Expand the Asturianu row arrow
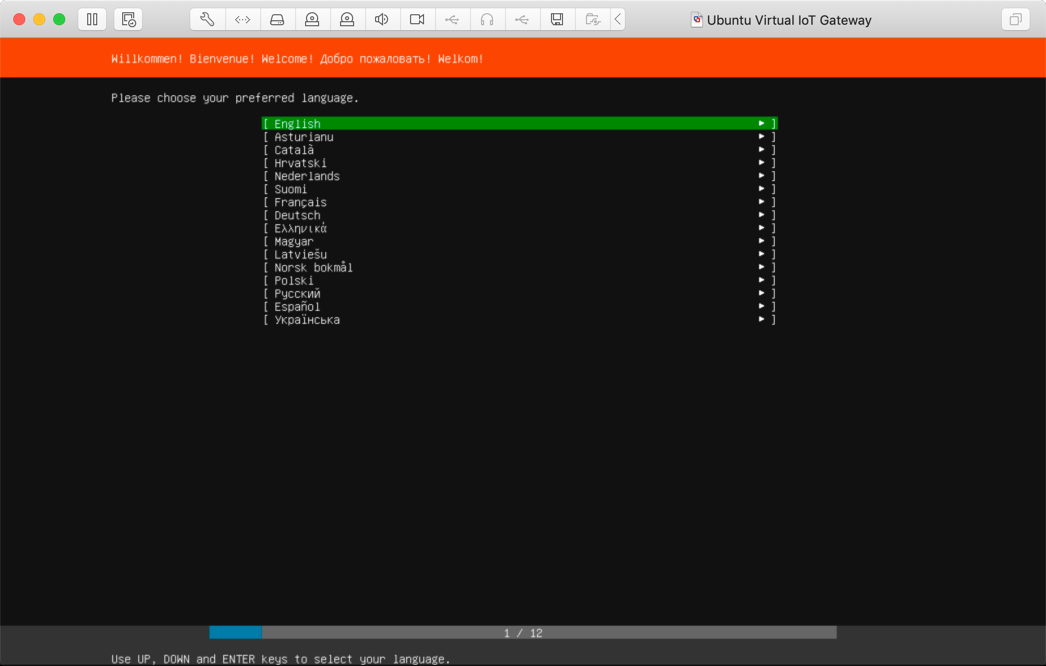 pos(761,137)
